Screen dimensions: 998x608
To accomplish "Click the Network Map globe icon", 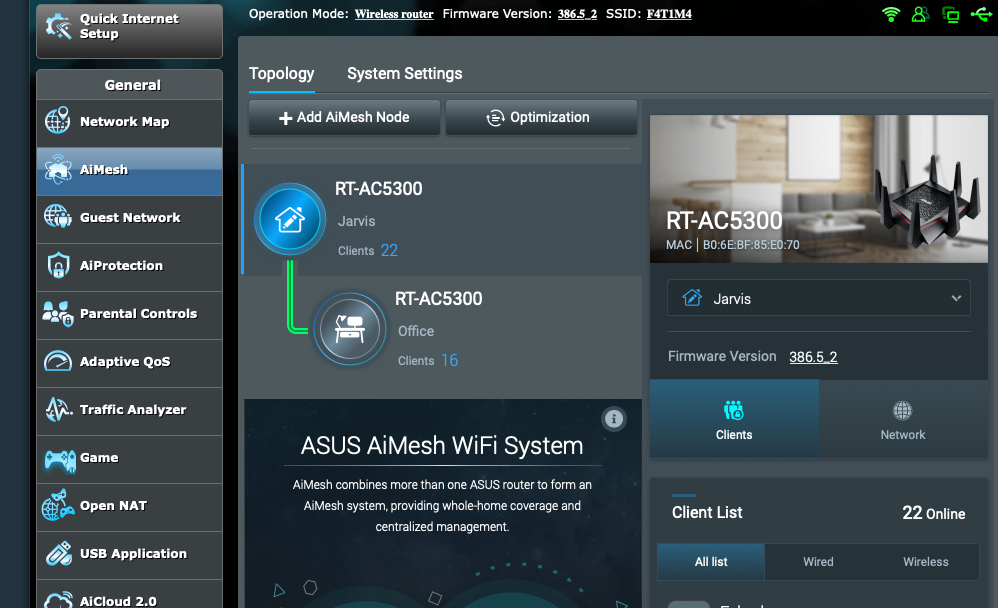I will point(57,121).
